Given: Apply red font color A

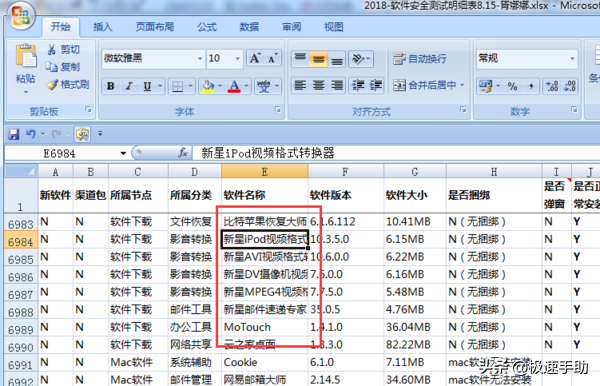Looking at the screenshot, I should click(234, 86).
